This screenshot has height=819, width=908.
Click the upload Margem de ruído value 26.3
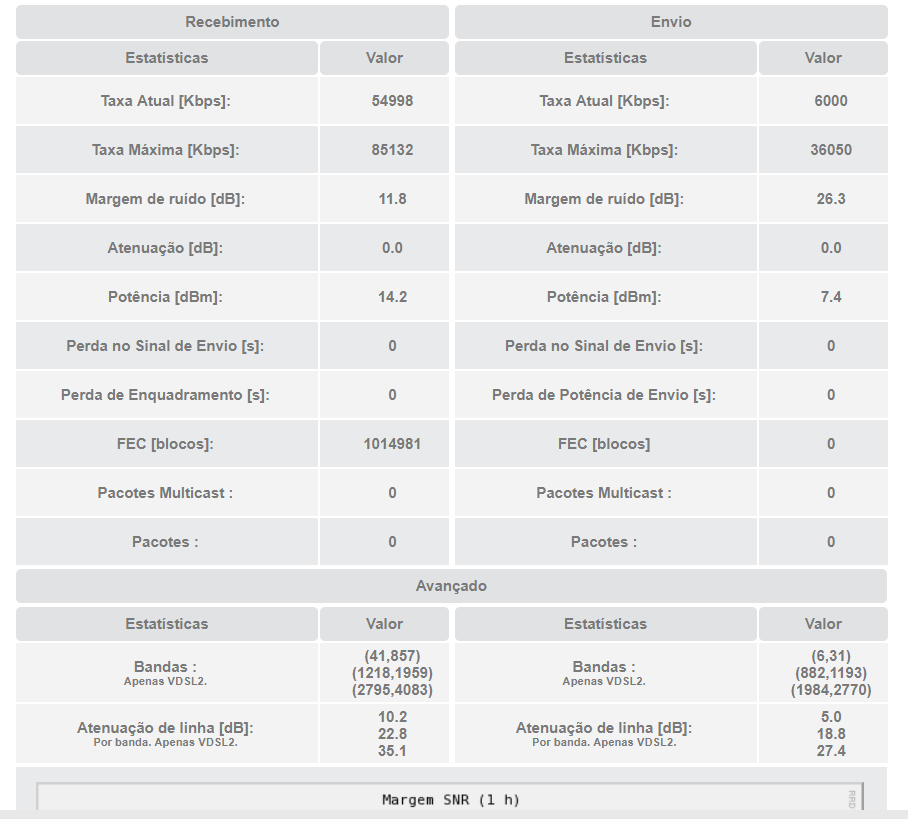pos(830,199)
